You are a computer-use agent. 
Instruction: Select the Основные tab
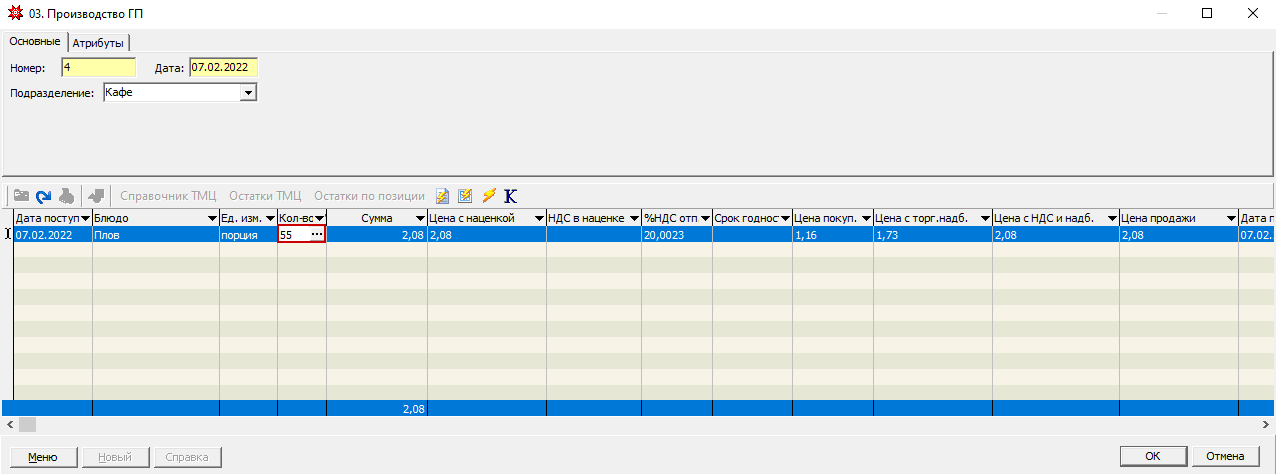click(35, 41)
